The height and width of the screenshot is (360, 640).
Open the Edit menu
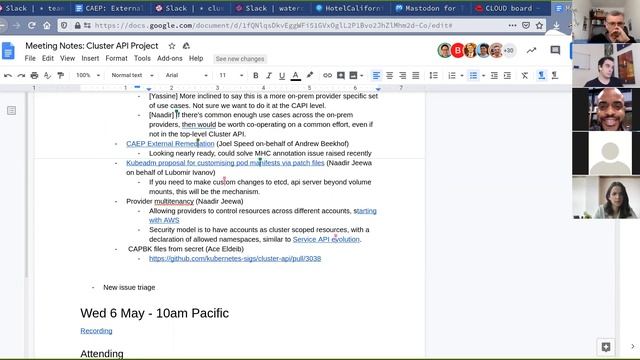pyautogui.click(x=48, y=58)
